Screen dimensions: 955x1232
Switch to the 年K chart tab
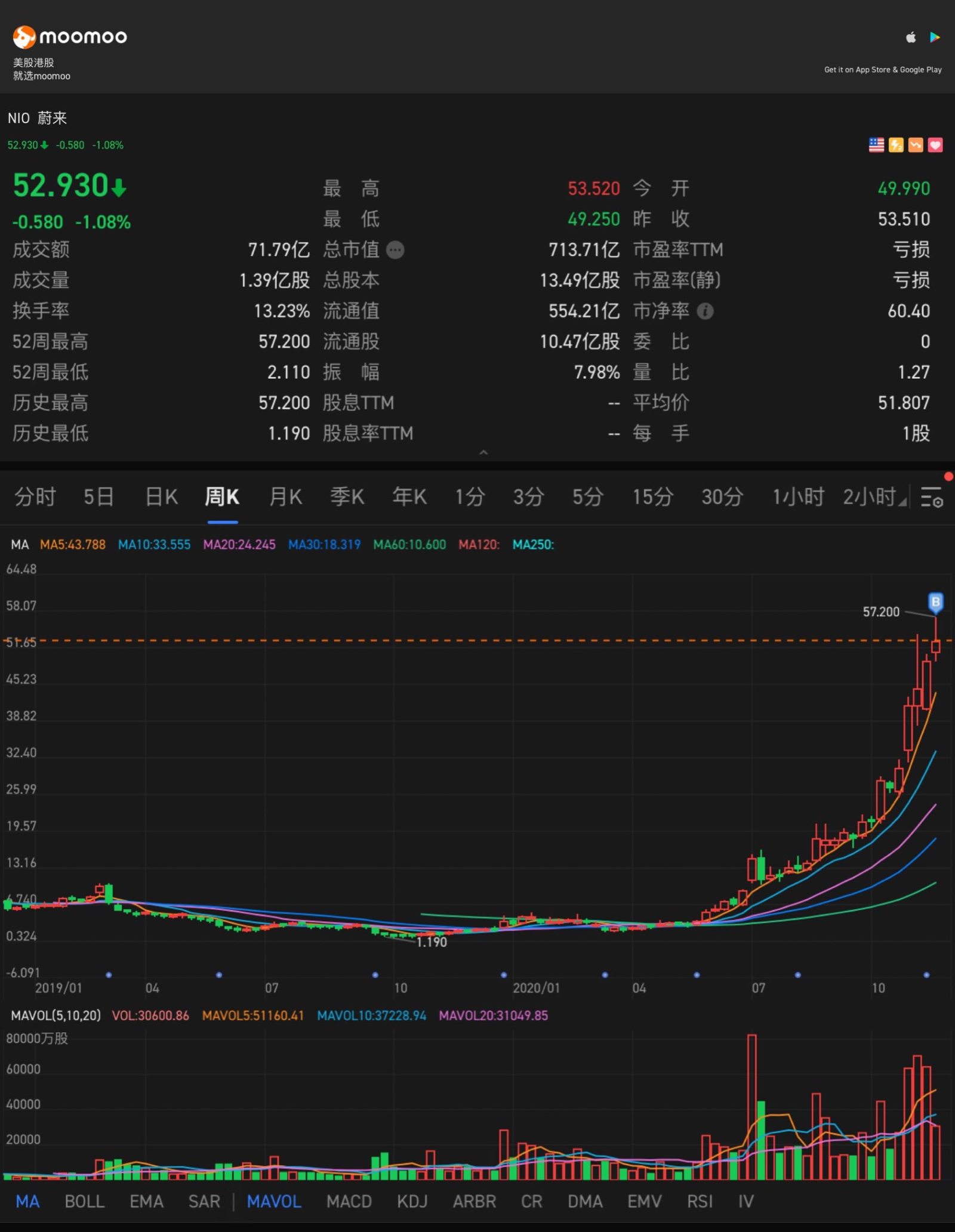coord(409,496)
